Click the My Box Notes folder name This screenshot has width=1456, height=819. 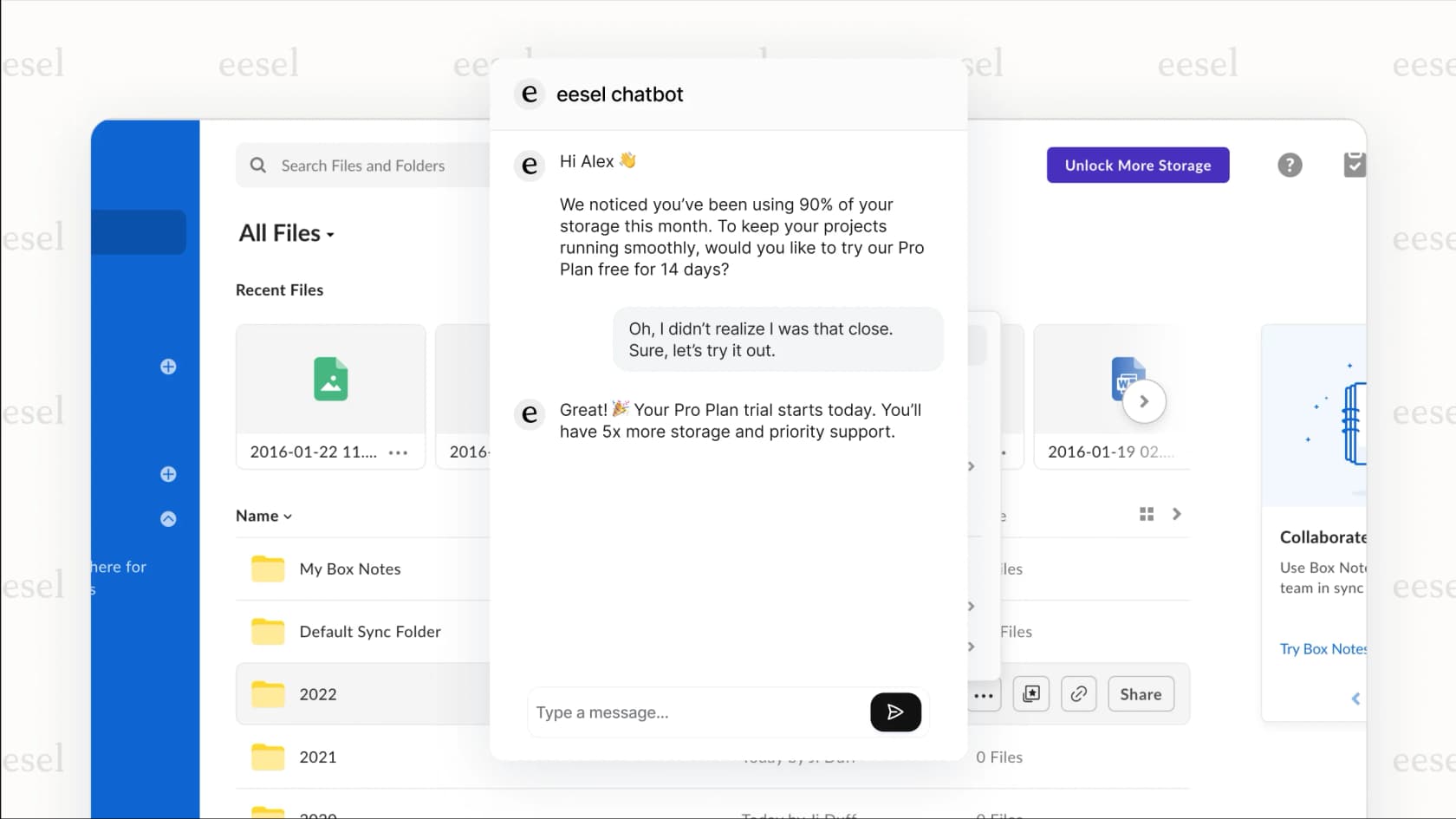pyautogui.click(x=350, y=569)
